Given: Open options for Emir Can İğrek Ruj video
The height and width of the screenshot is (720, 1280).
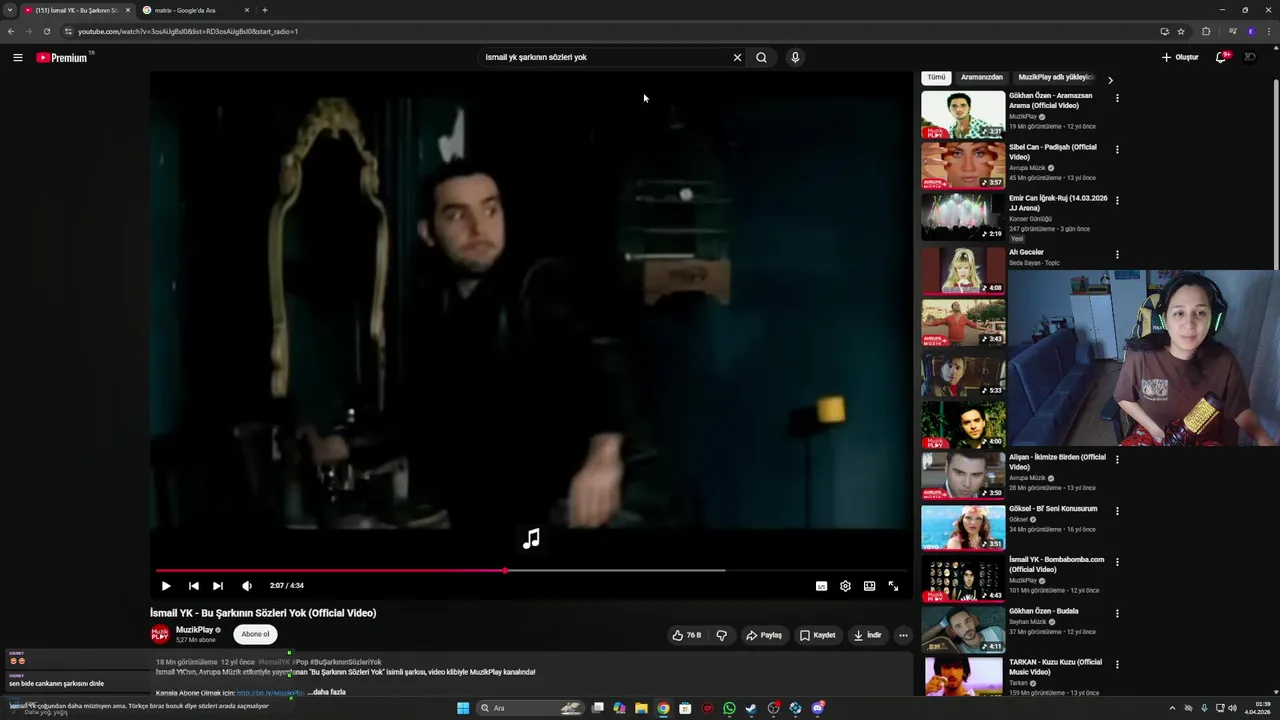Looking at the screenshot, I should (x=1117, y=200).
